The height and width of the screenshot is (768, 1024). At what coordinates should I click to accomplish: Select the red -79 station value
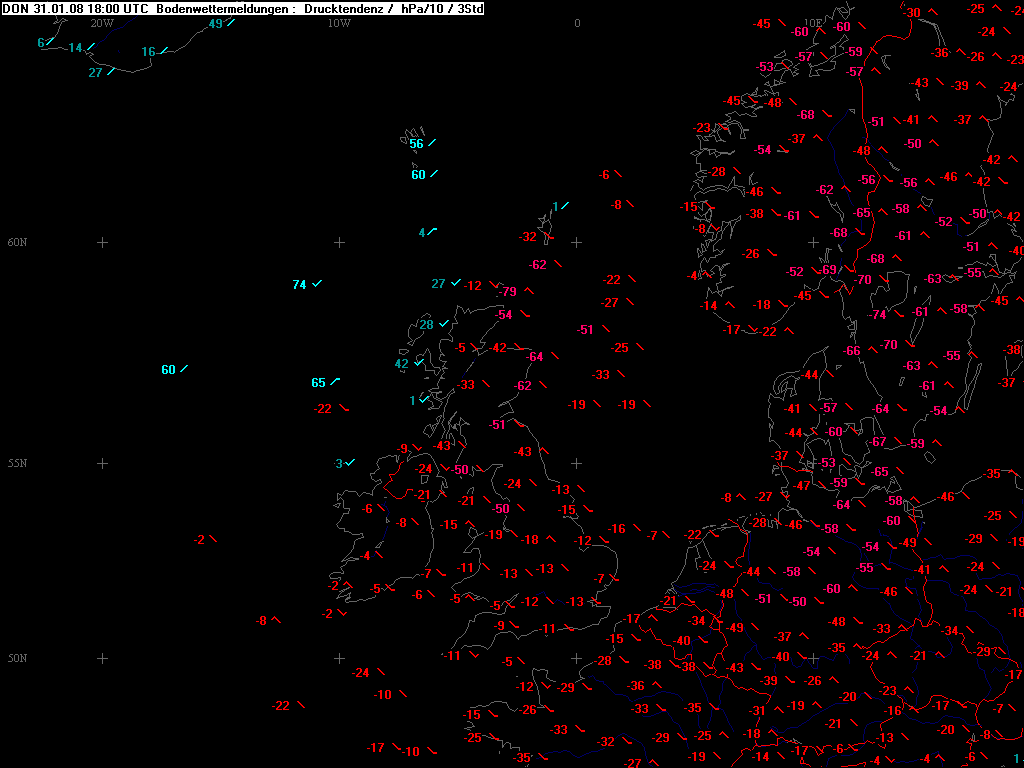506,292
